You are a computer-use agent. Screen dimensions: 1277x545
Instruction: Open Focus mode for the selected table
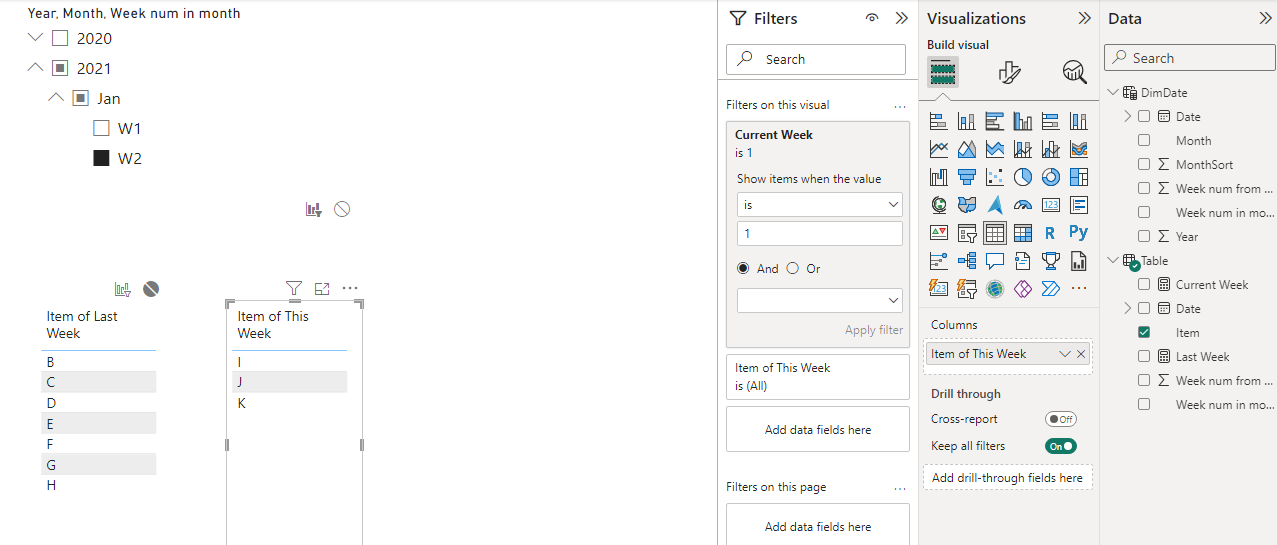pos(321,288)
